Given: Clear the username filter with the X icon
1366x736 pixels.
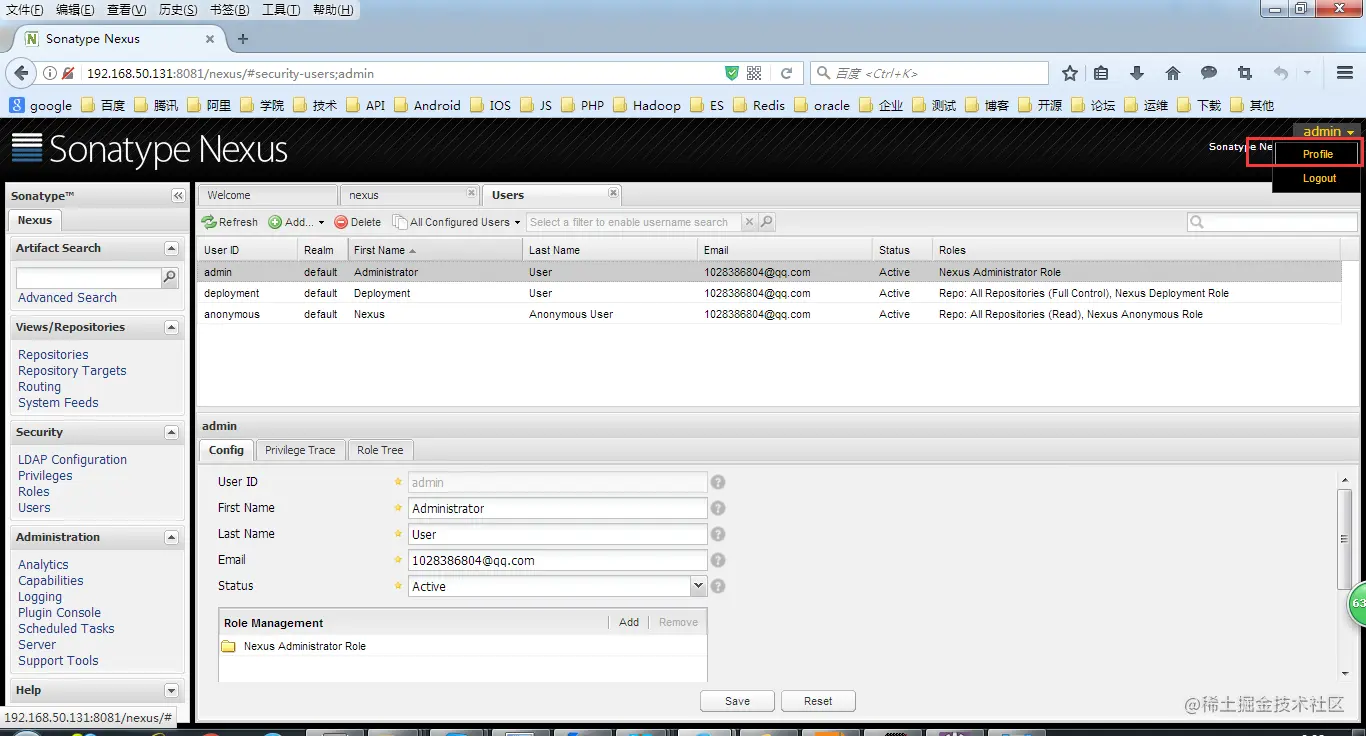Looking at the screenshot, I should [x=749, y=222].
